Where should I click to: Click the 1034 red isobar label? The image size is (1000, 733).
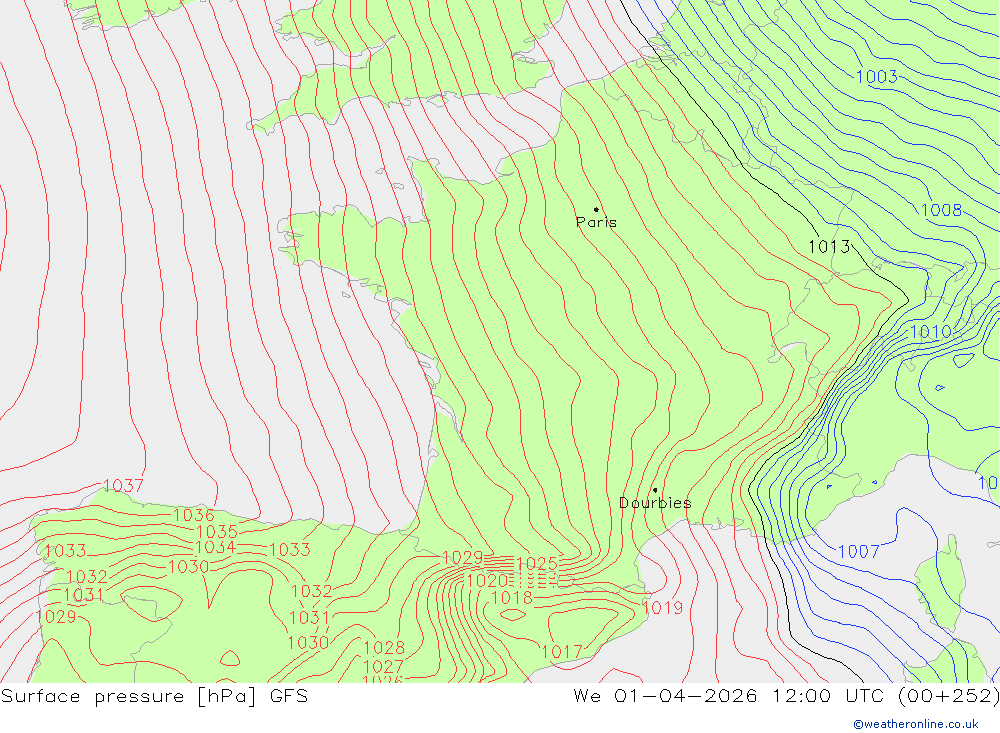tap(215, 547)
